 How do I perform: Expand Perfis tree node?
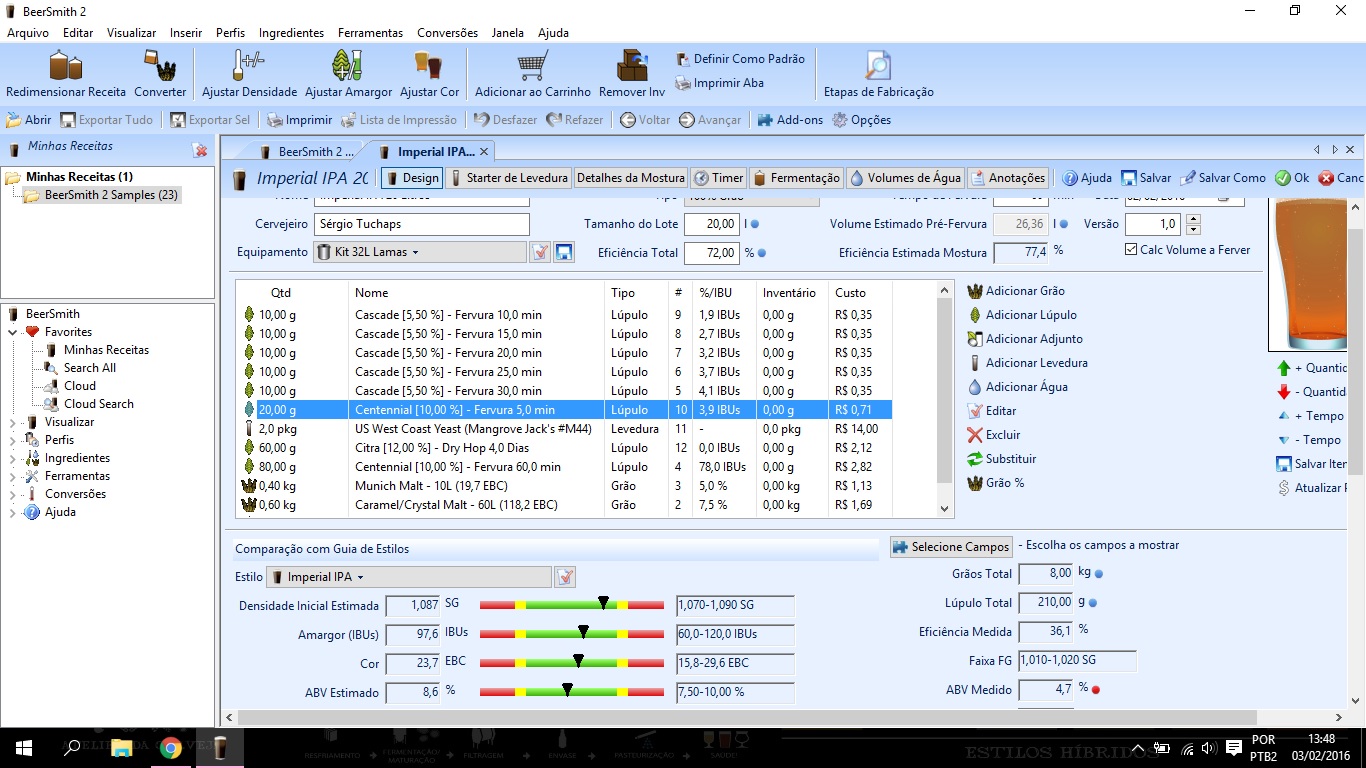point(13,440)
